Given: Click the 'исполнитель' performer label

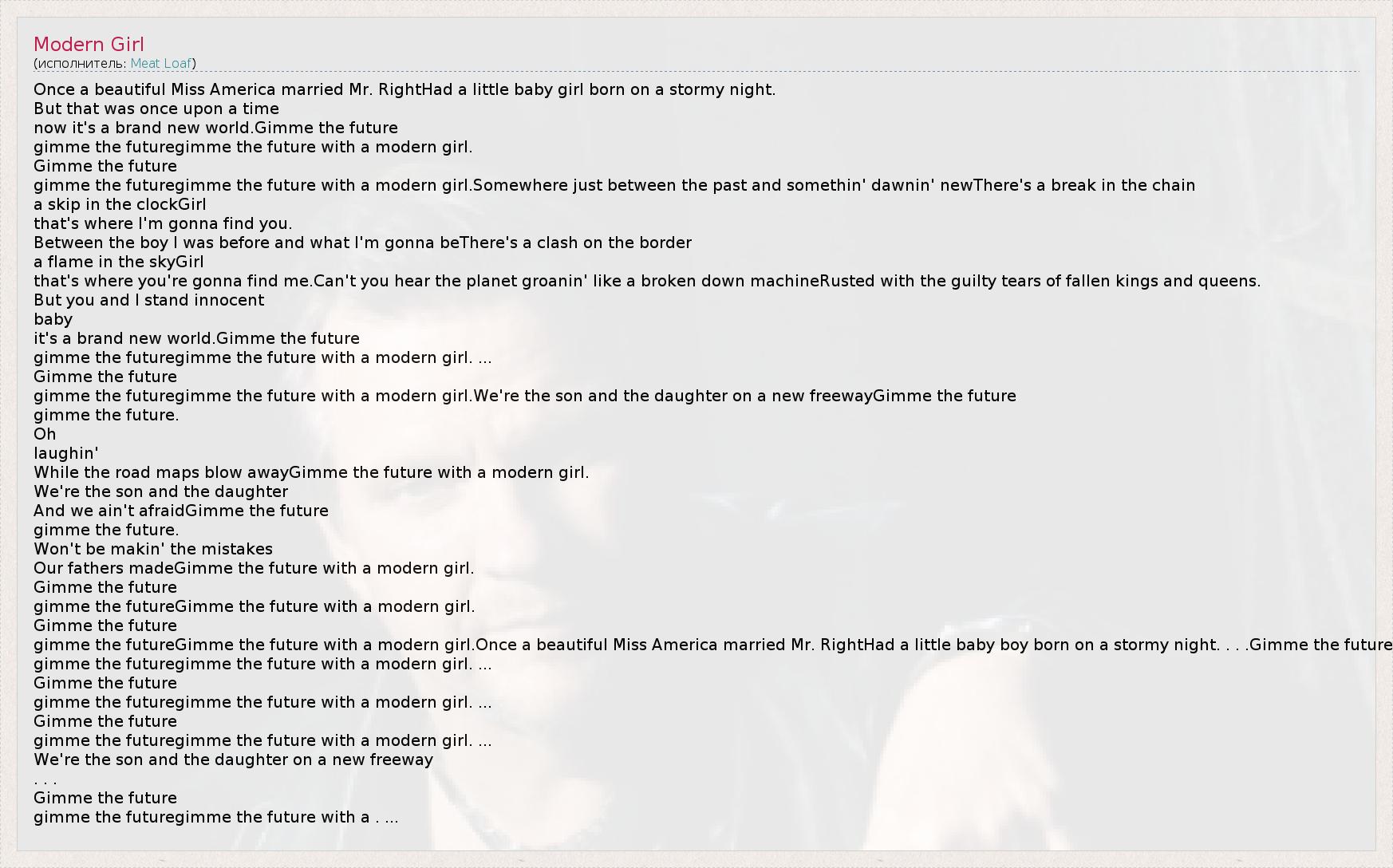Looking at the screenshot, I should pyautogui.click(x=81, y=63).
